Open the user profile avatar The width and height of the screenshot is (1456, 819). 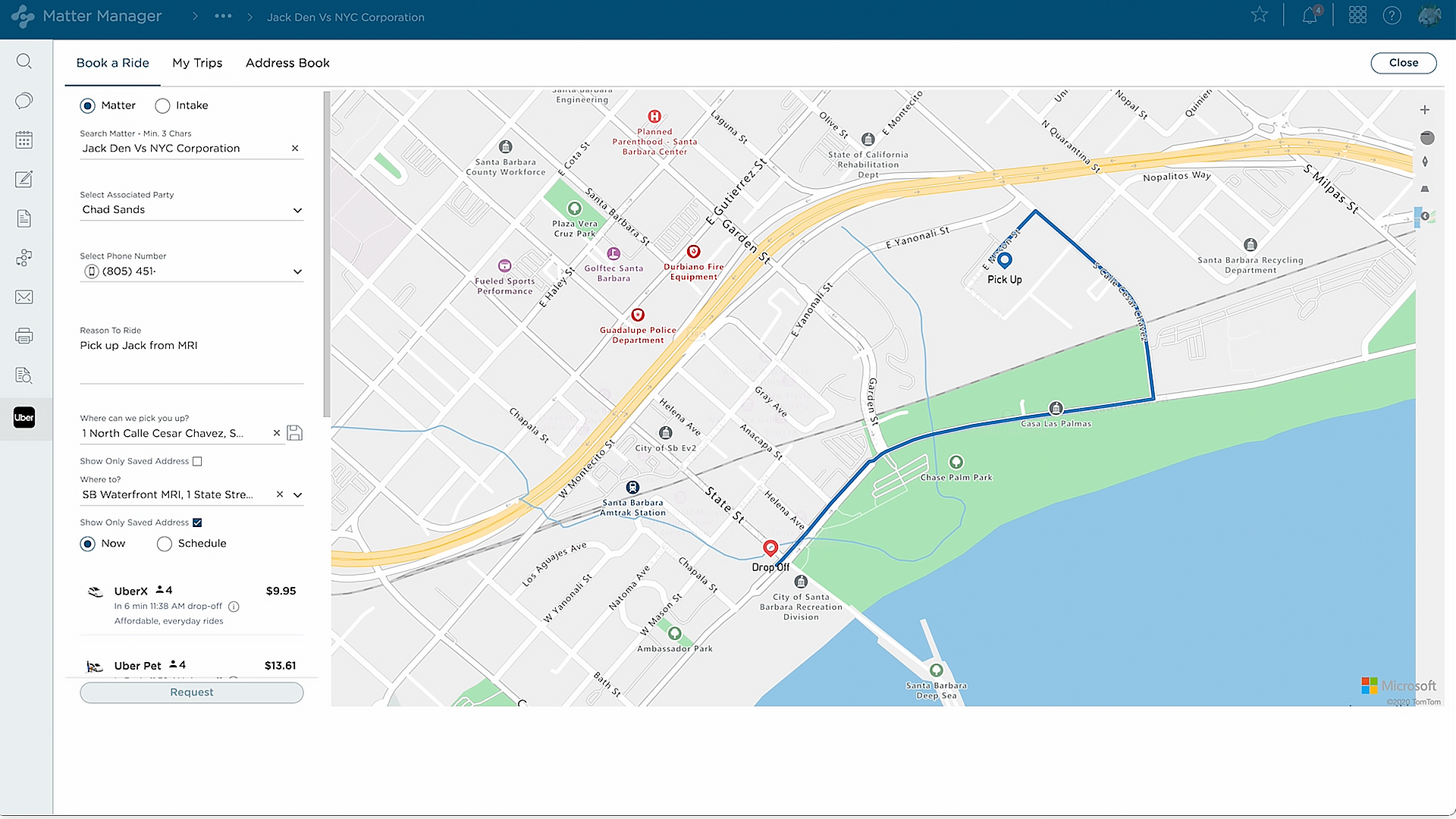[1429, 16]
